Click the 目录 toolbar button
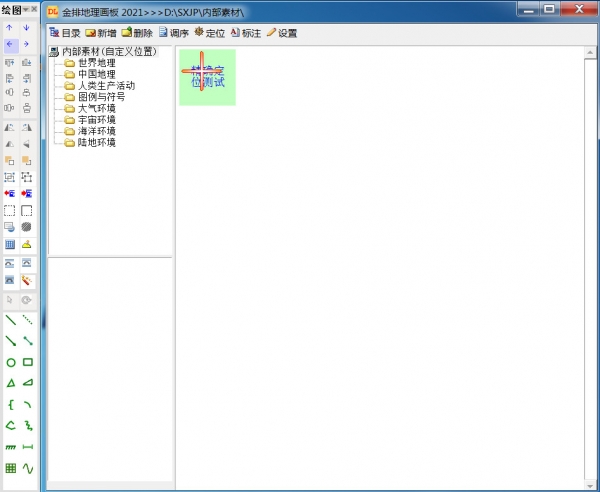This screenshot has width=600, height=492. pyautogui.click(x=65, y=33)
